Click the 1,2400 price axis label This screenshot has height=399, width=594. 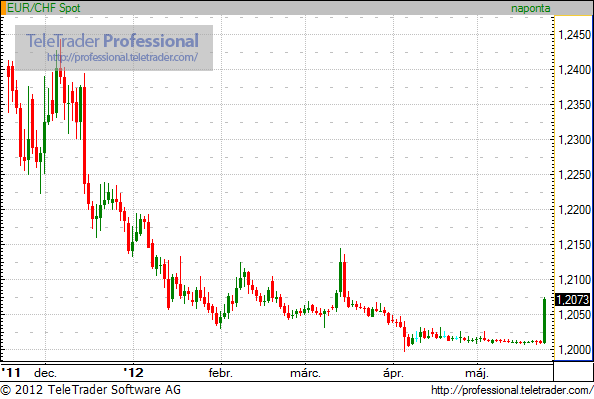point(575,70)
